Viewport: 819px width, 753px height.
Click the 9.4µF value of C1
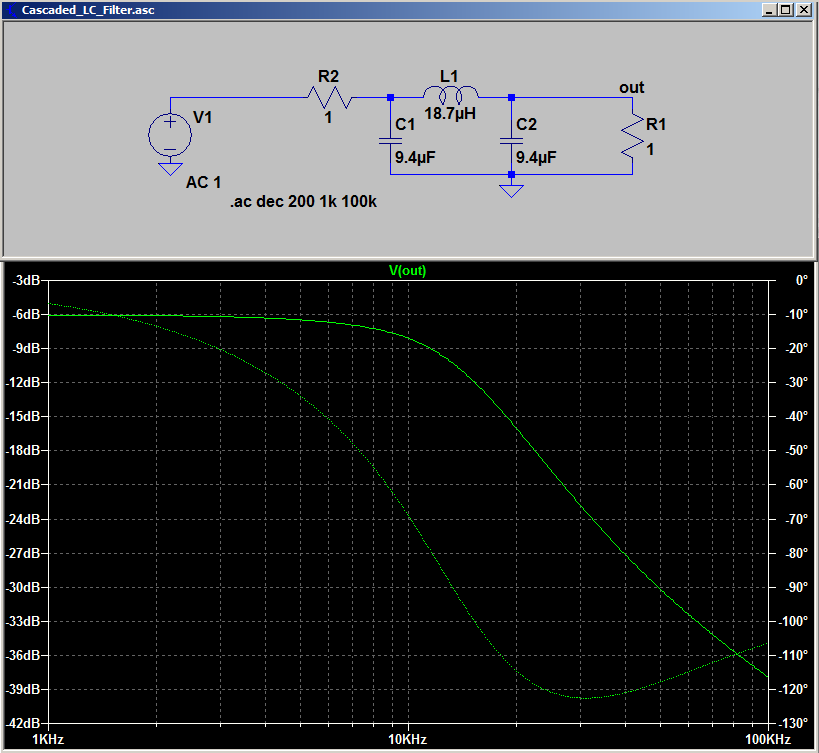tap(415, 157)
